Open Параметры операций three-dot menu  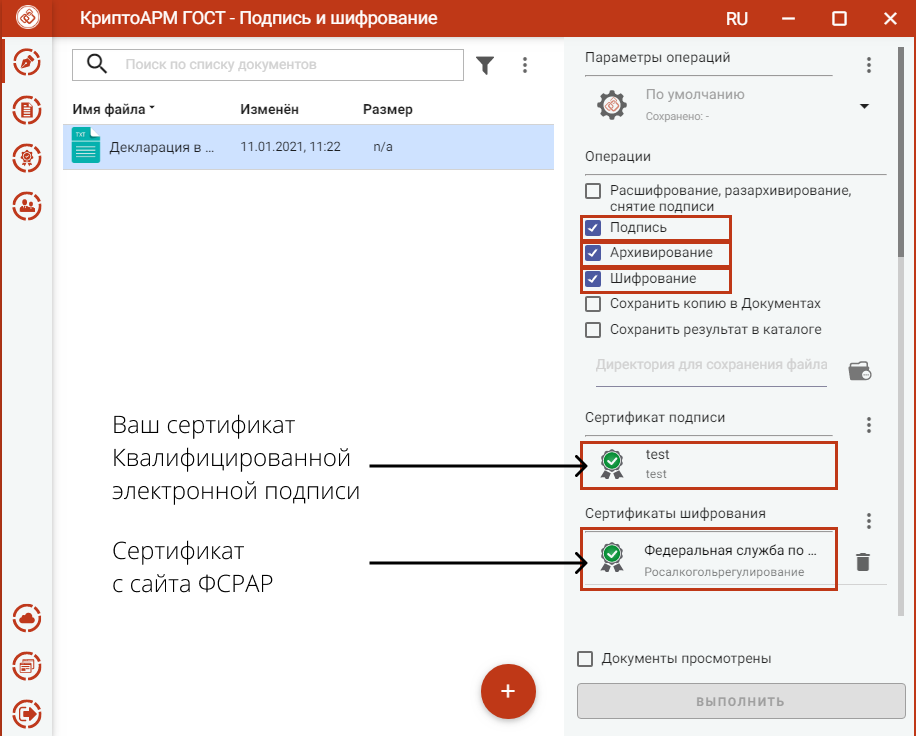pos(869,65)
